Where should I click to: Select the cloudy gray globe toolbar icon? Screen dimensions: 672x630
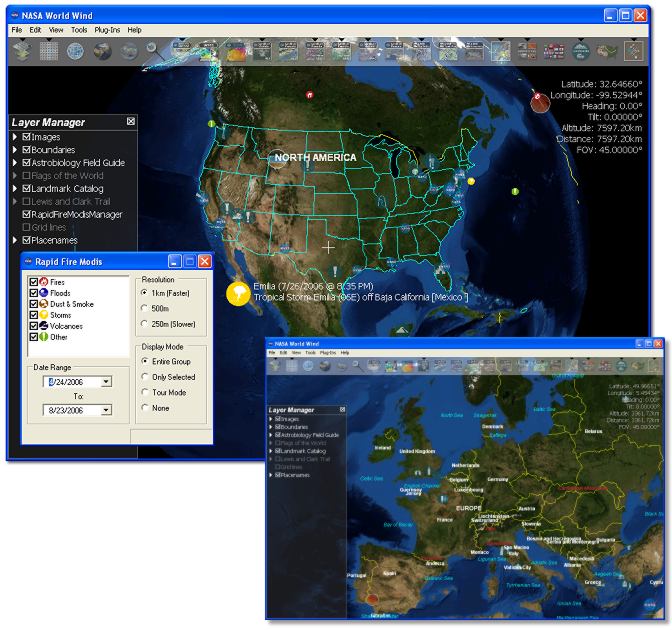pos(129,51)
